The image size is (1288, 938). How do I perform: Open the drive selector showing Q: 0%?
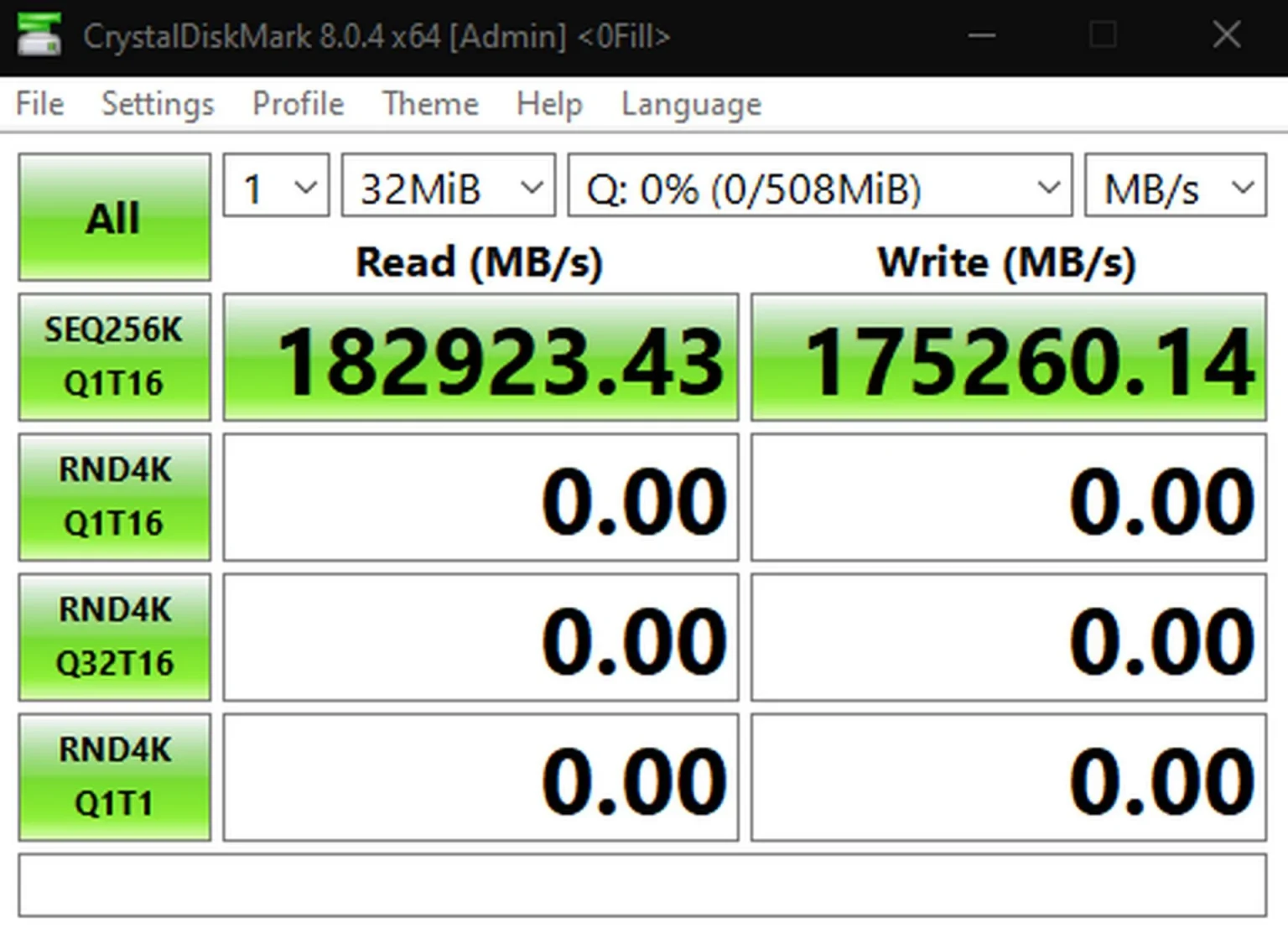coord(819,186)
